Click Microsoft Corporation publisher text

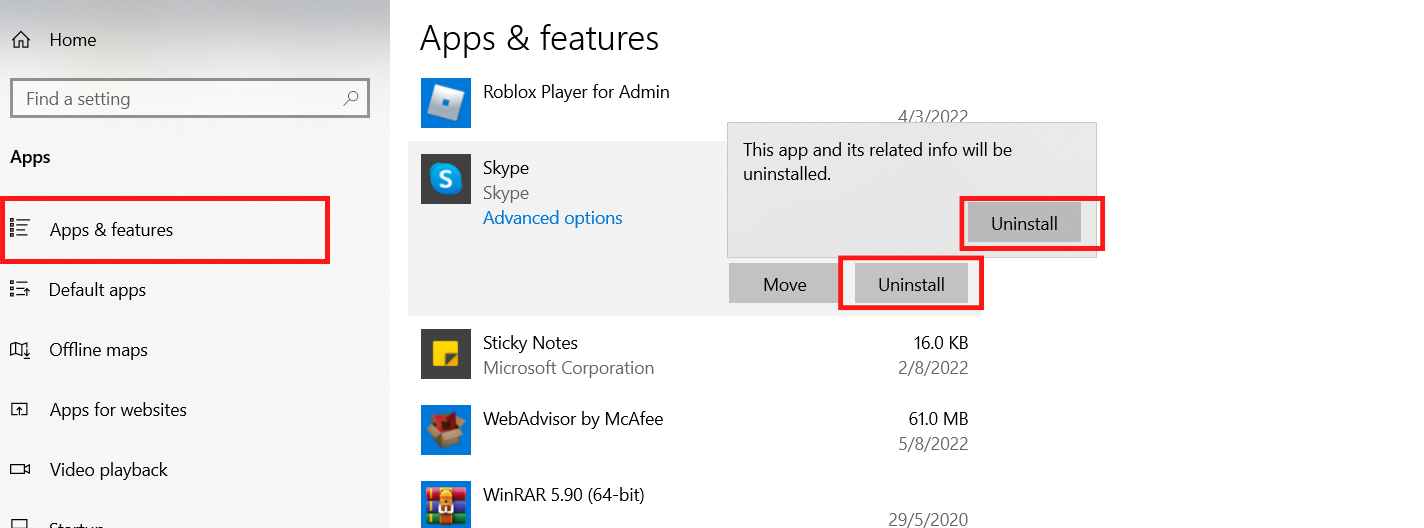568,368
